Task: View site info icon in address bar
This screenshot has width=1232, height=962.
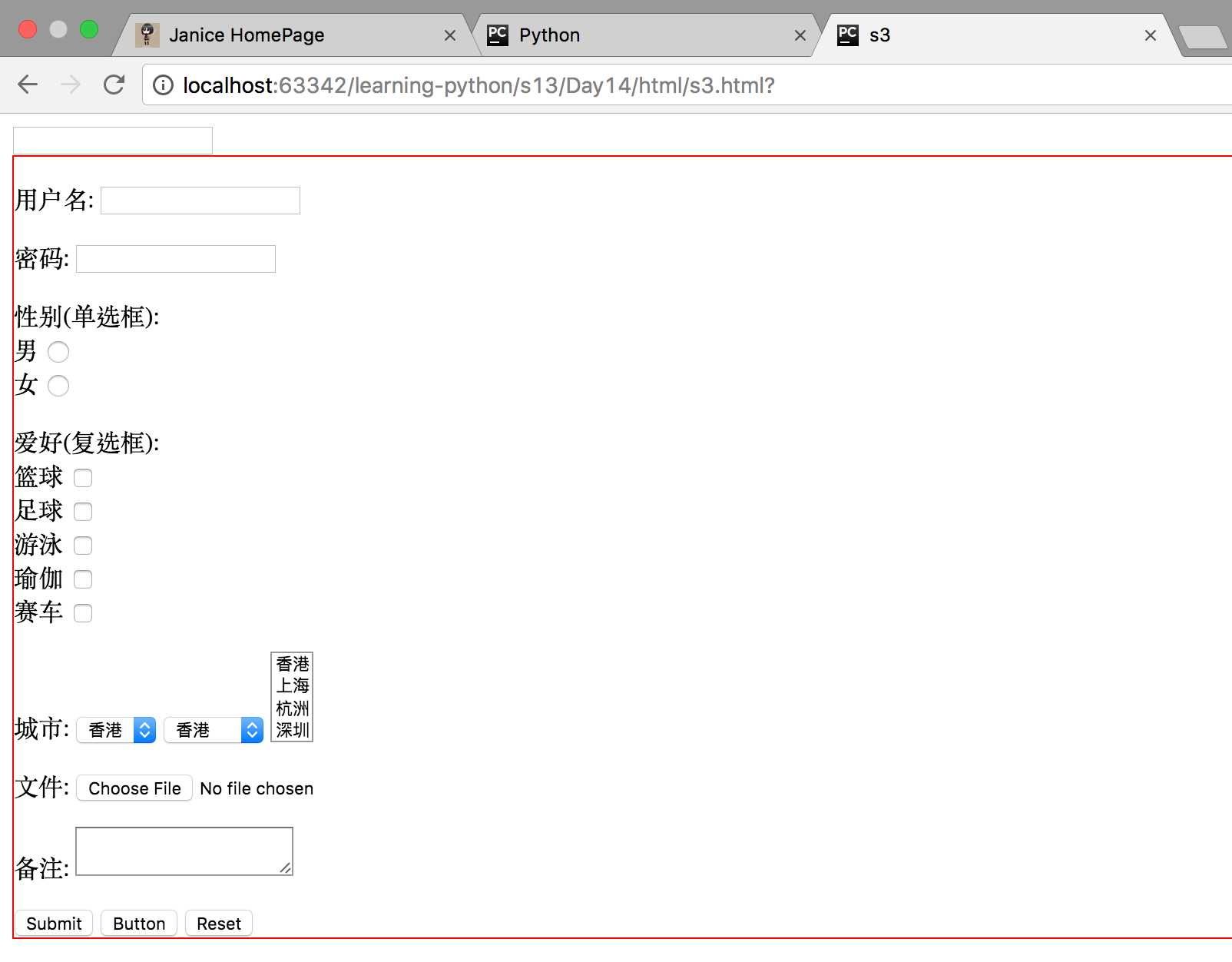Action: click(x=163, y=85)
